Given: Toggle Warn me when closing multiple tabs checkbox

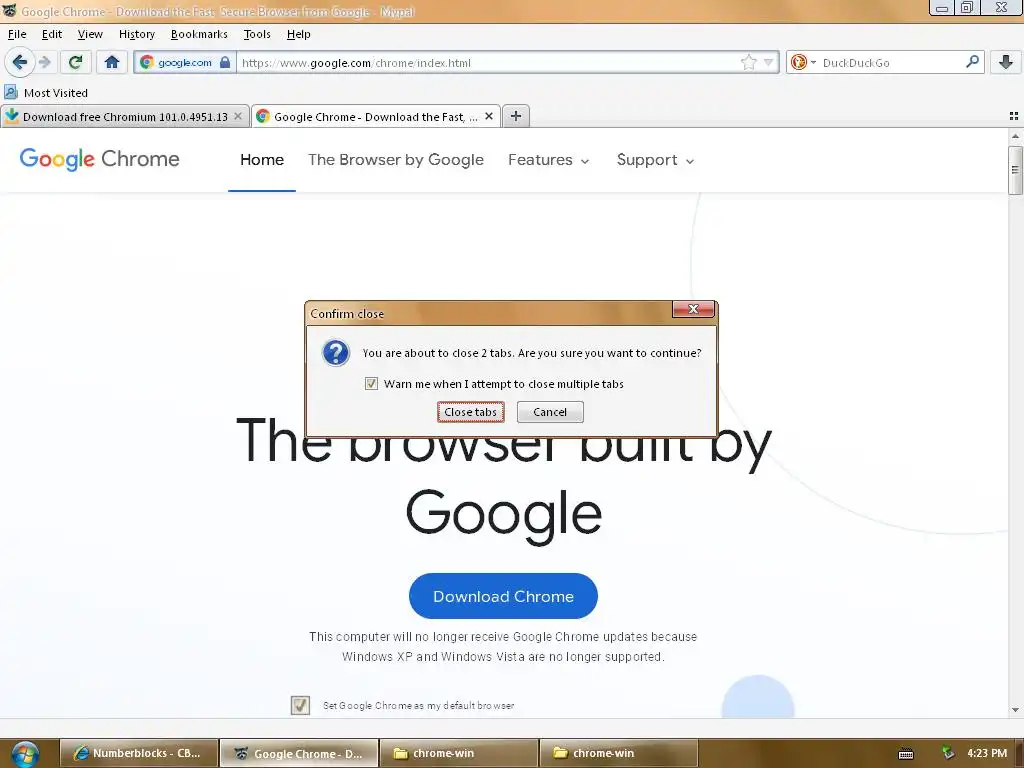Looking at the screenshot, I should tap(371, 383).
